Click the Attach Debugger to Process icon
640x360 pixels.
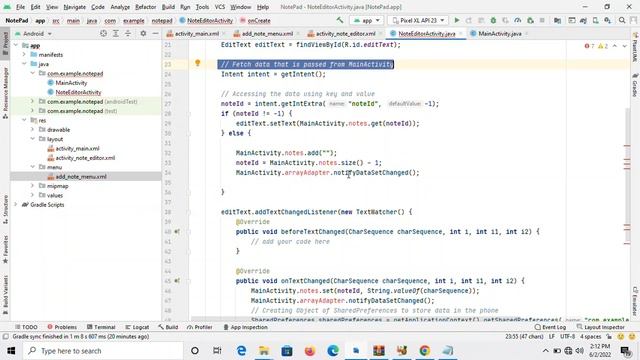(530, 20)
